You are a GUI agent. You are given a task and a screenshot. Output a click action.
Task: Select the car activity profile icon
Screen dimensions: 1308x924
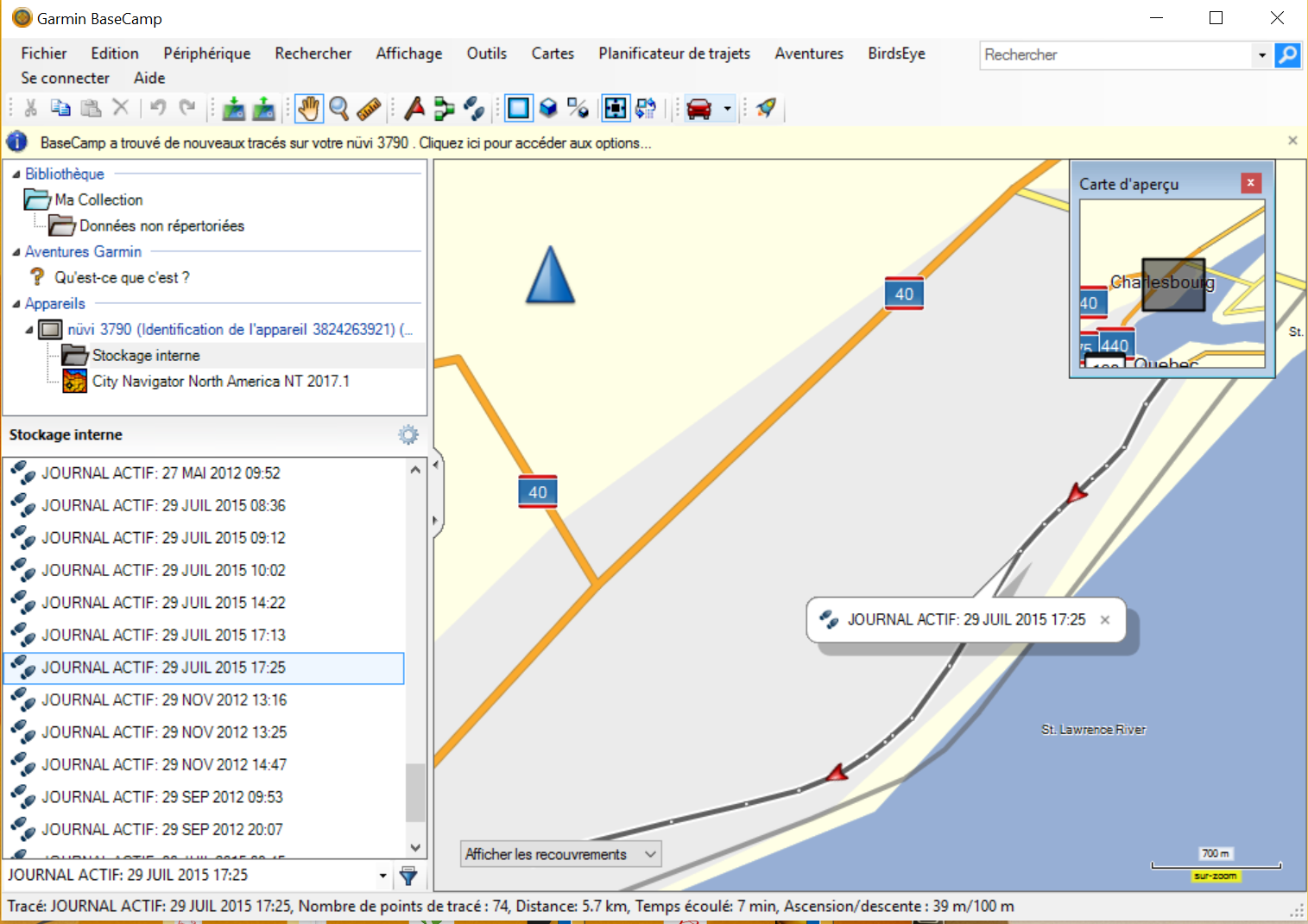[x=699, y=108]
